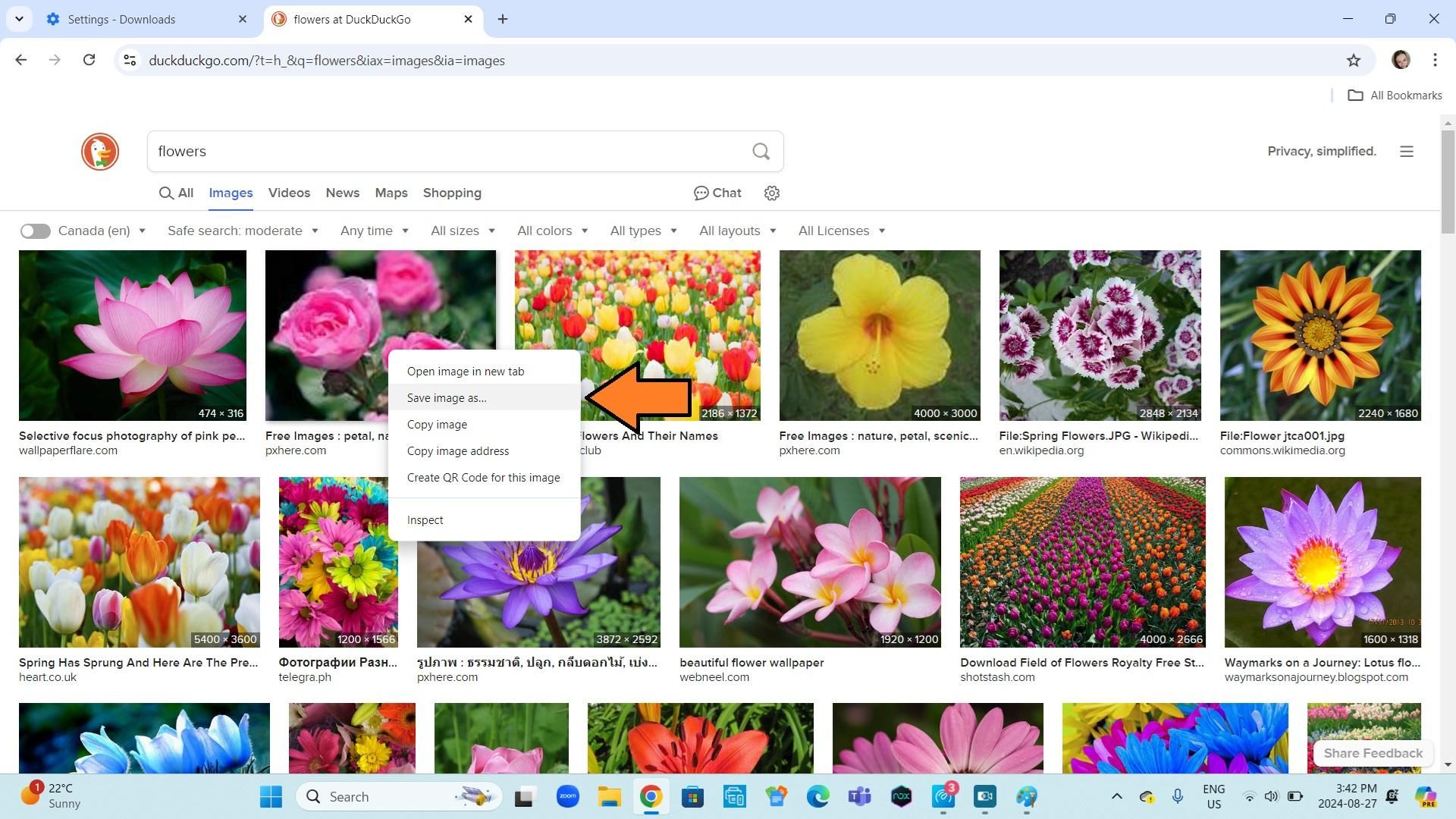Expand the All Licenses dropdown
The width and height of the screenshot is (1456, 819).
[841, 231]
